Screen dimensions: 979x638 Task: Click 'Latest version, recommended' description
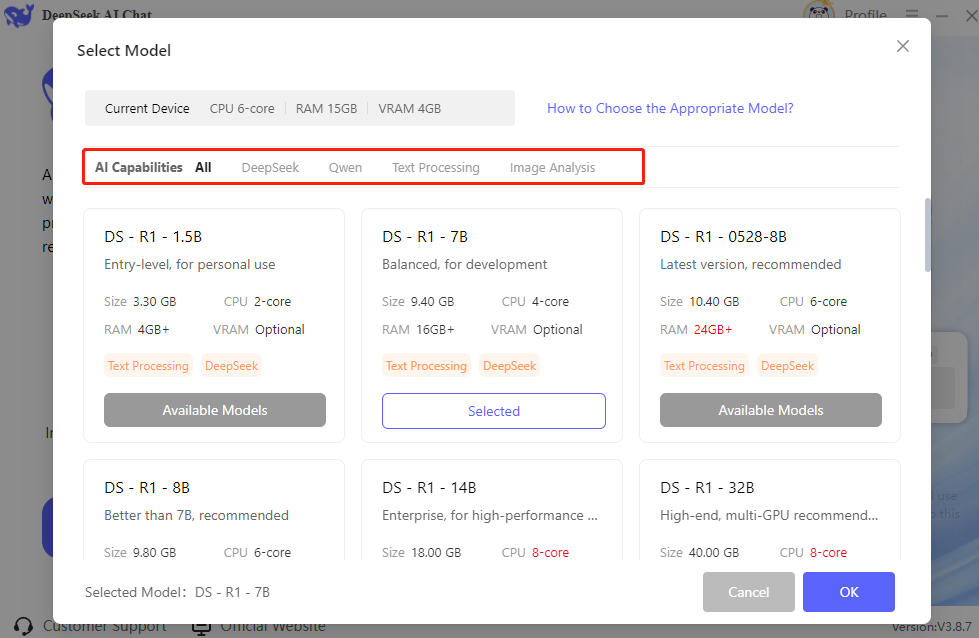[x=750, y=264]
